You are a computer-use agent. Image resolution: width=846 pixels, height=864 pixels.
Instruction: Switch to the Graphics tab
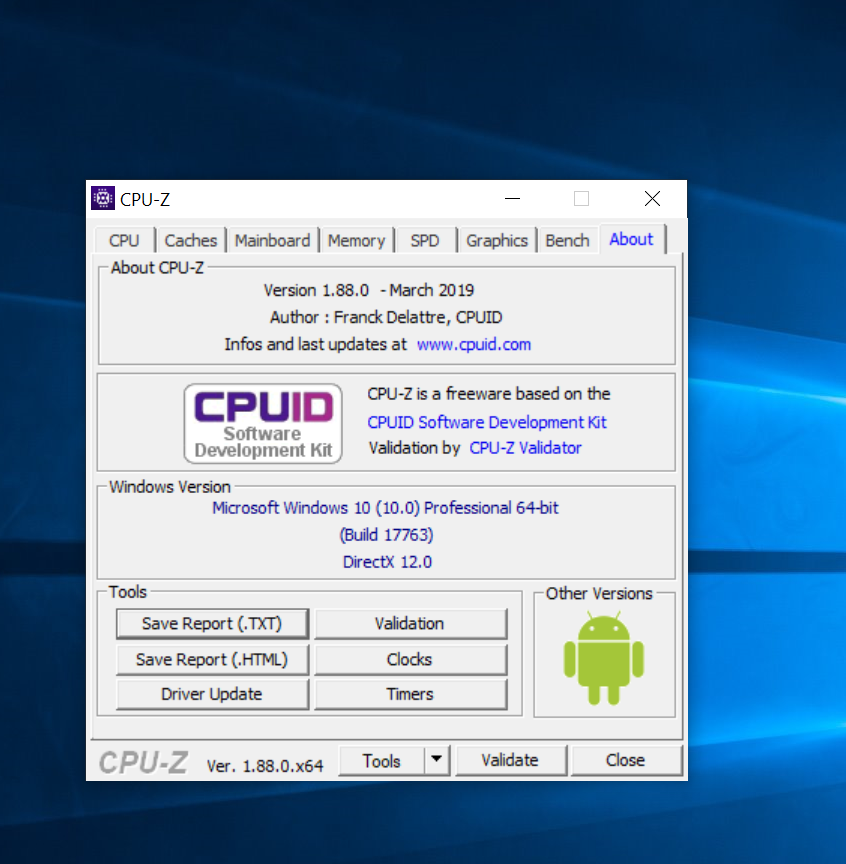pos(497,241)
